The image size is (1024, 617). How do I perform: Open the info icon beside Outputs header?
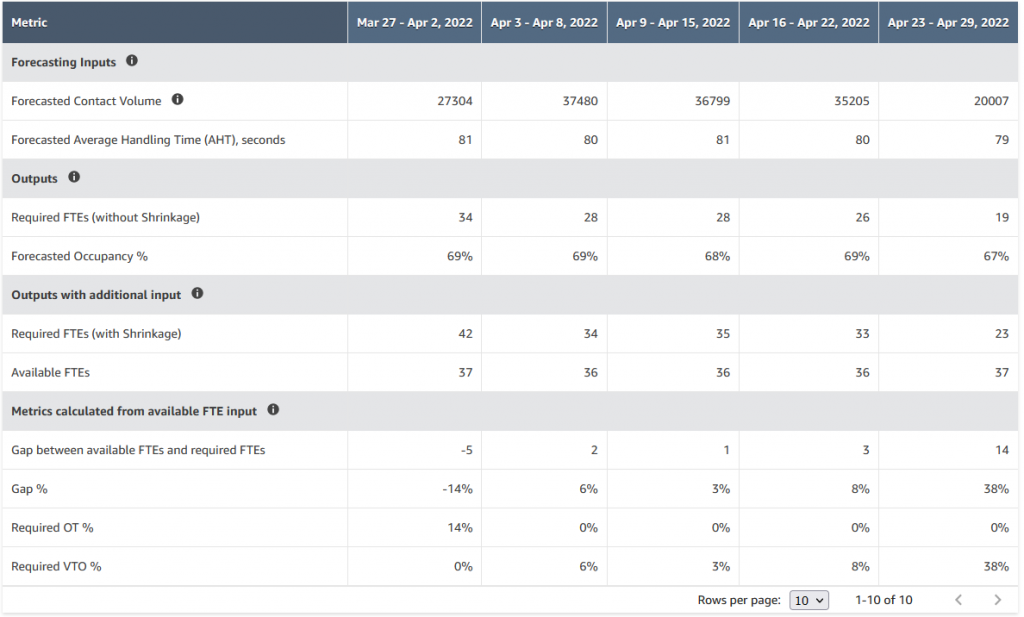tap(74, 177)
